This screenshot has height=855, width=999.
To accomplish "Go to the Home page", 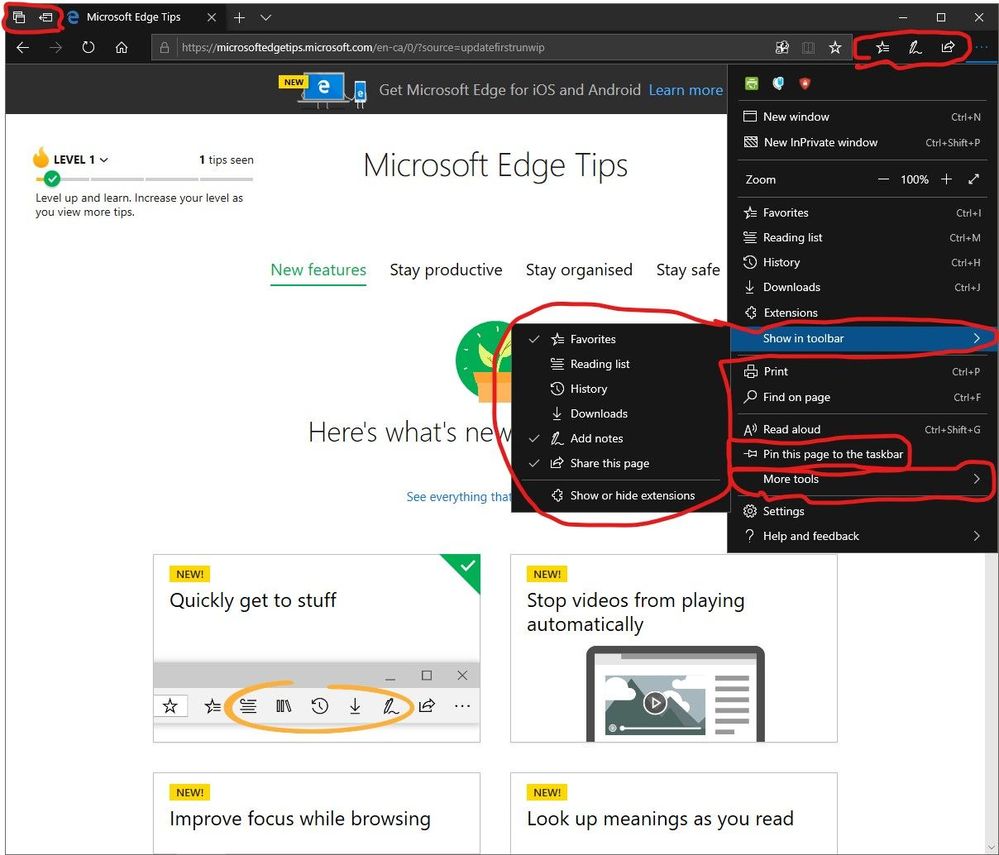I will (122, 47).
